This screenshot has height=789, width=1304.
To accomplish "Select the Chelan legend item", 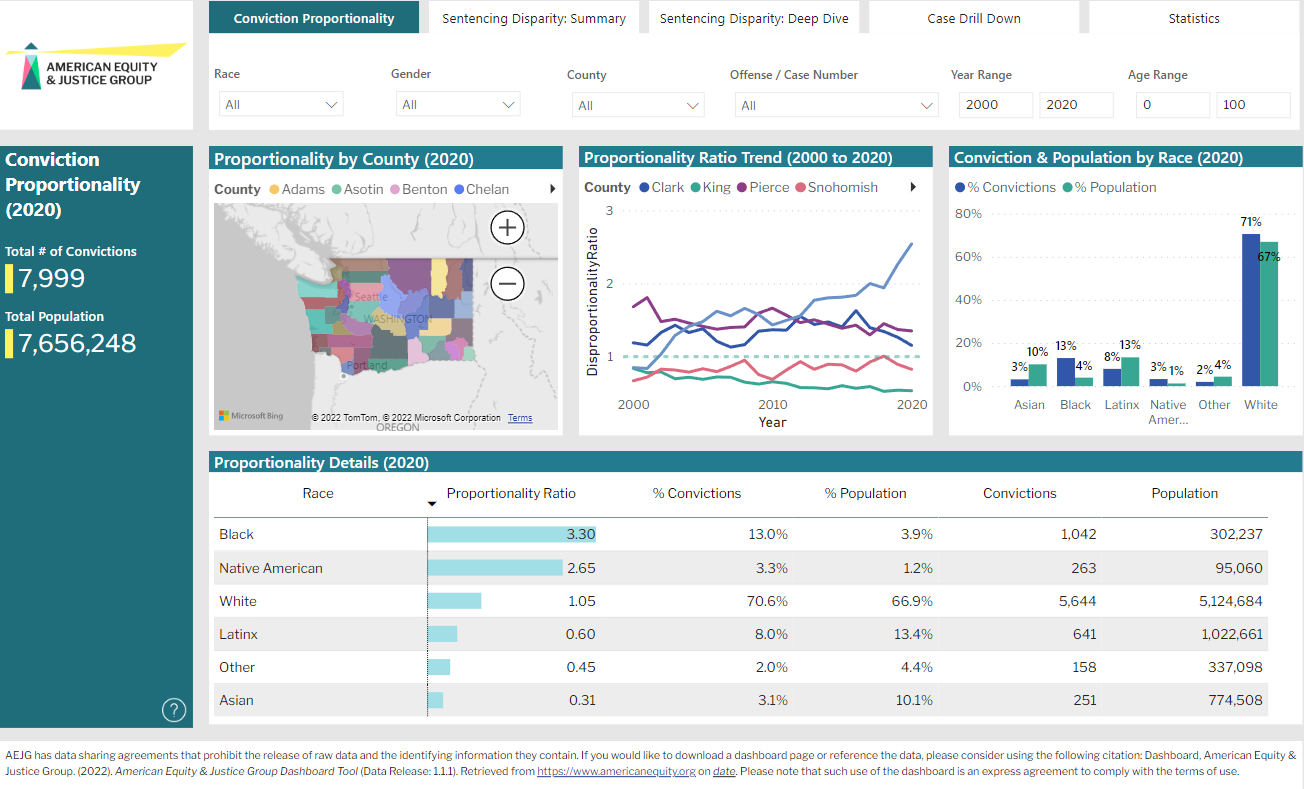I will click(x=481, y=189).
